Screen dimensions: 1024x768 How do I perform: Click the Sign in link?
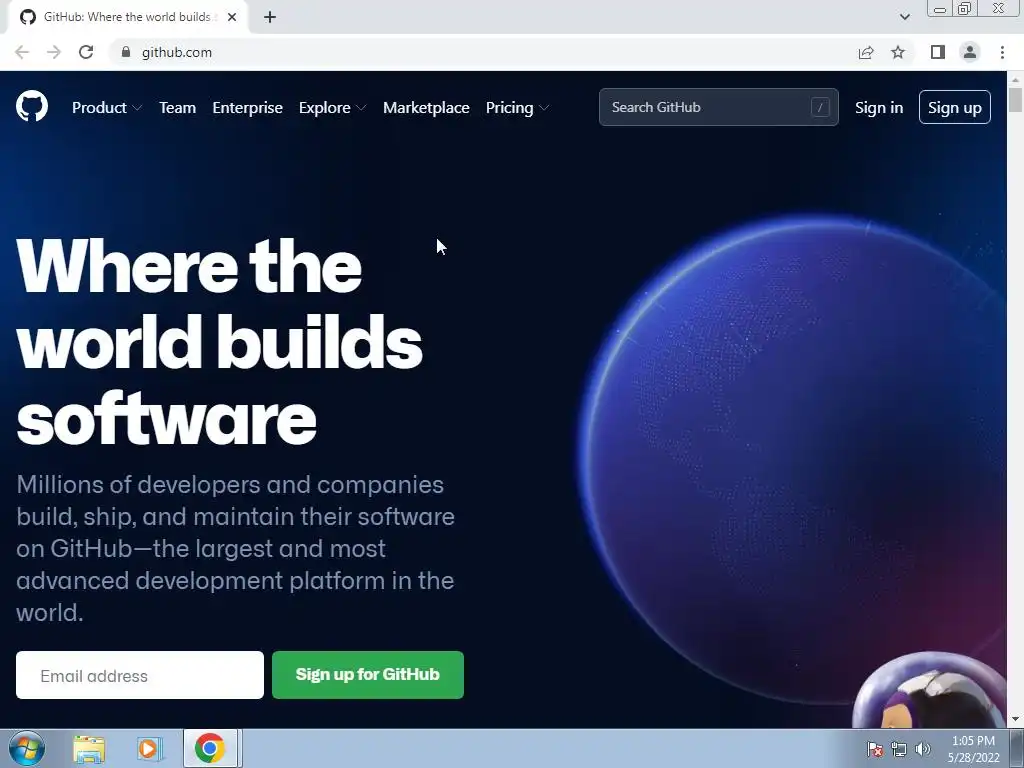[x=879, y=108]
